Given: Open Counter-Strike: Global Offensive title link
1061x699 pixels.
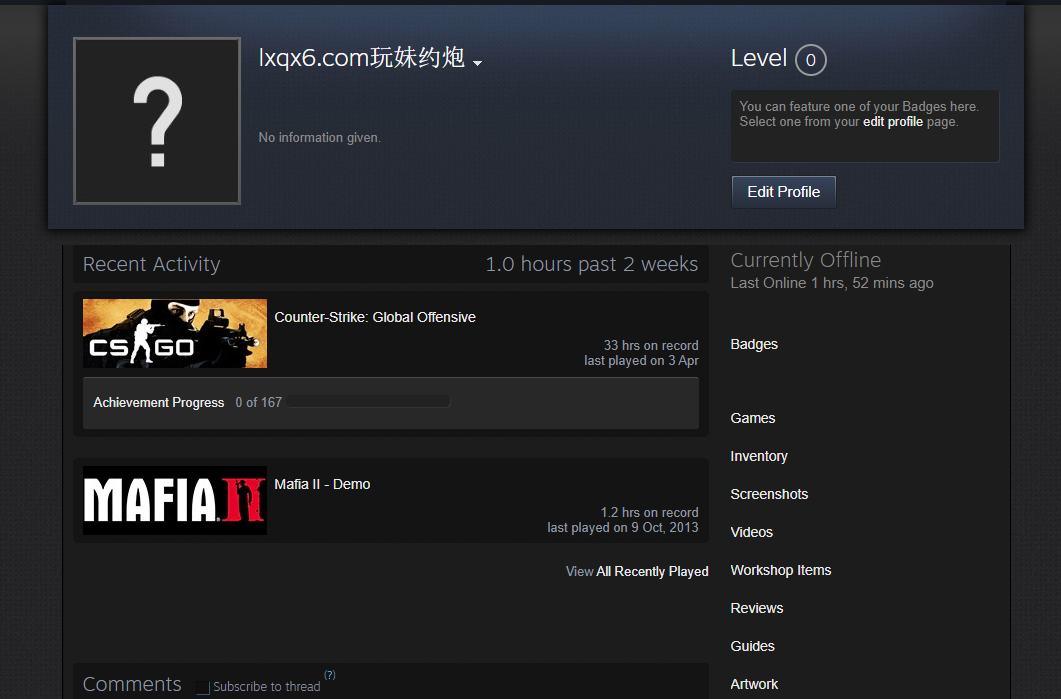Looking at the screenshot, I should click(x=375, y=317).
